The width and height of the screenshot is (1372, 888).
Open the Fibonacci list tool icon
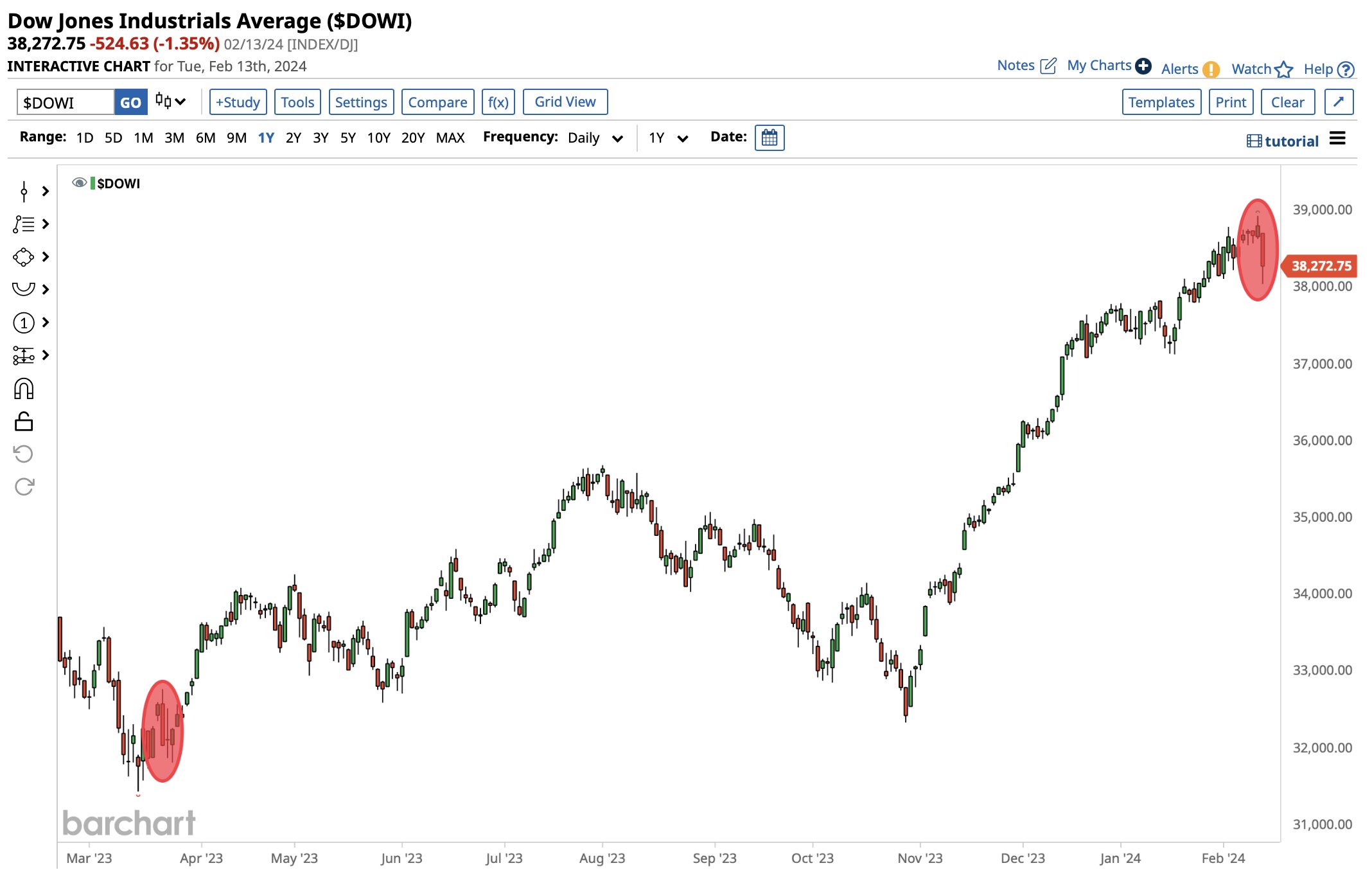pos(24,224)
